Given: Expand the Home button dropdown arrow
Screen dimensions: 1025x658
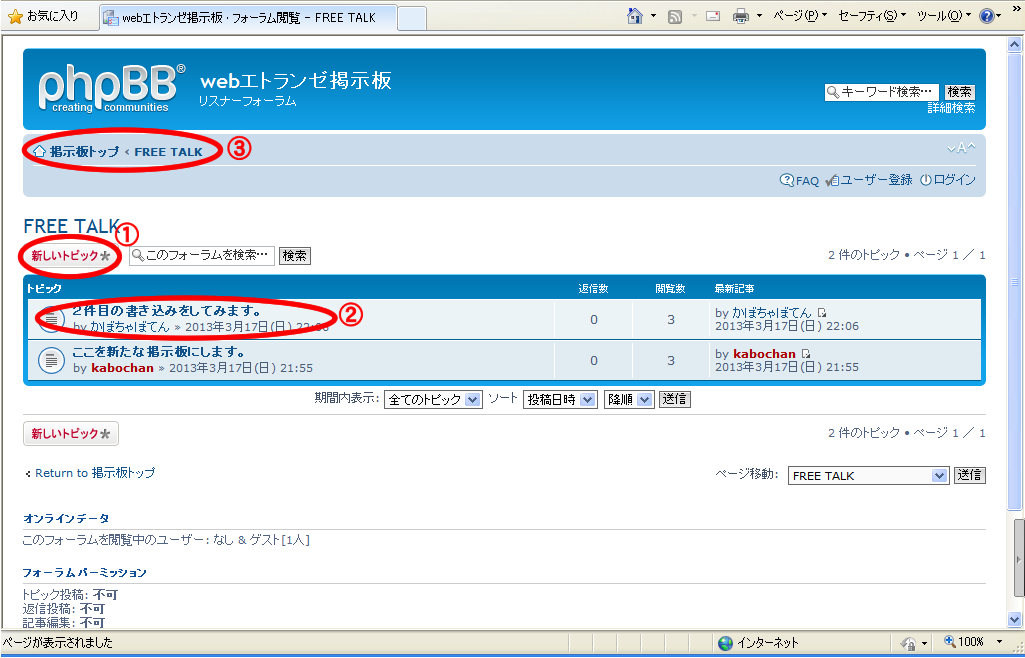Looking at the screenshot, I should pos(653,16).
